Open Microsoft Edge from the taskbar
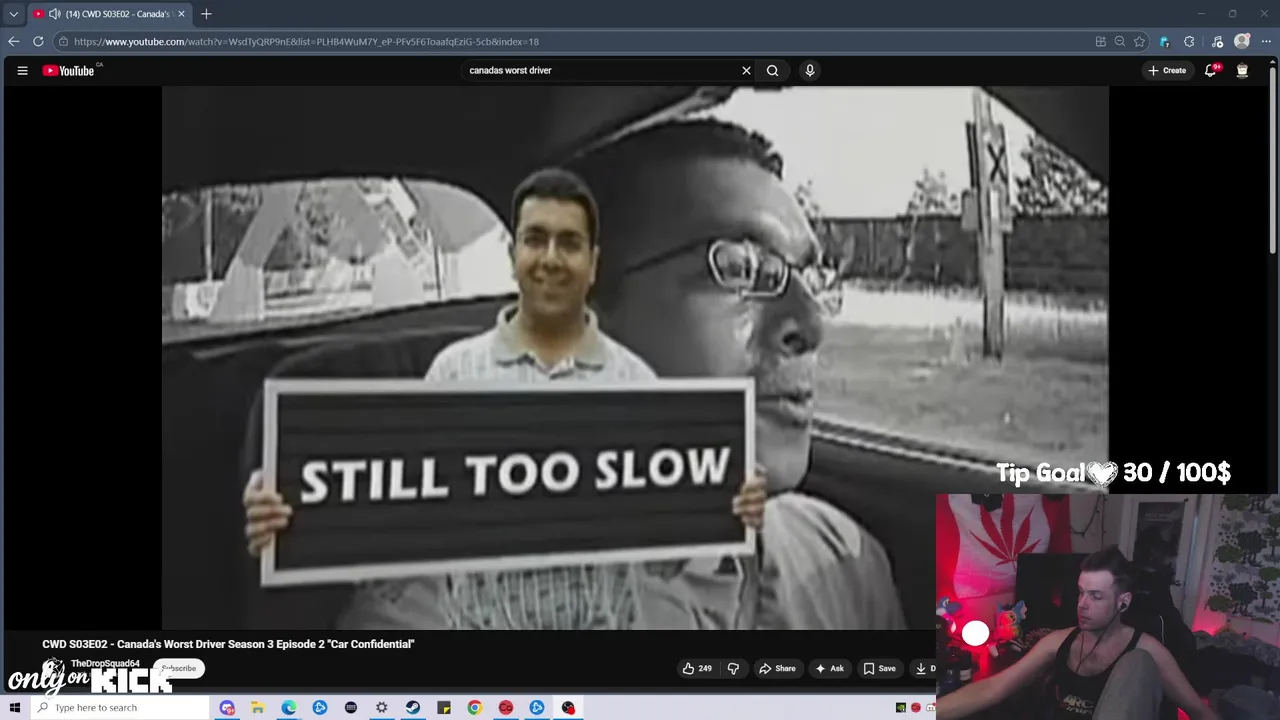 click(x=288, y=707)
